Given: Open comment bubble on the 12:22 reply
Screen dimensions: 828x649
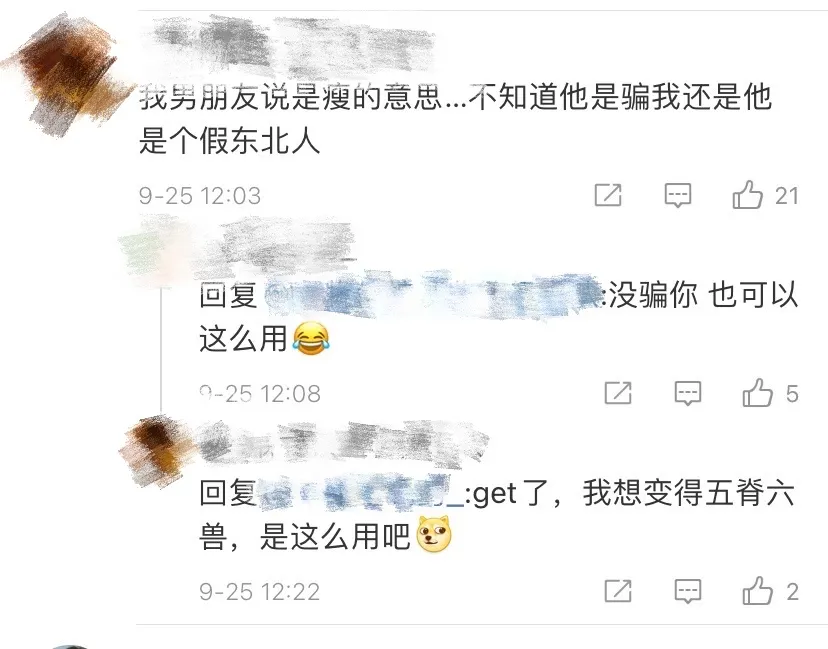Looking at the screenshot, I should coord(688,591).
